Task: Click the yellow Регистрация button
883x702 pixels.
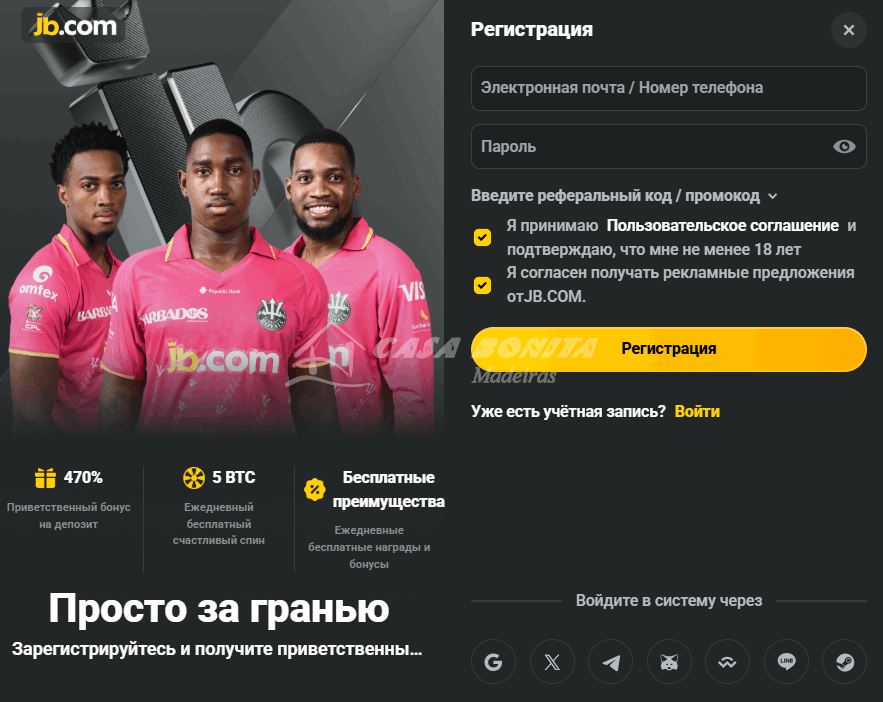Action: point(668,349)
